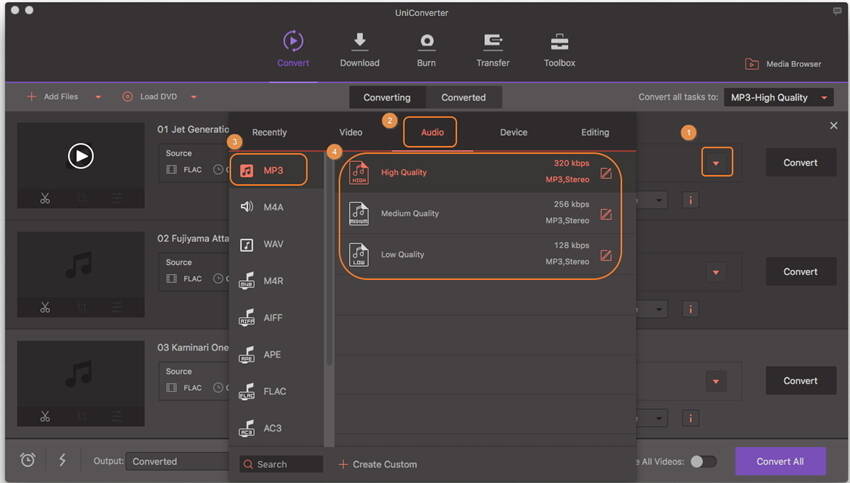Select the AIFF format
850x483 pixels.
click(276, 318)
